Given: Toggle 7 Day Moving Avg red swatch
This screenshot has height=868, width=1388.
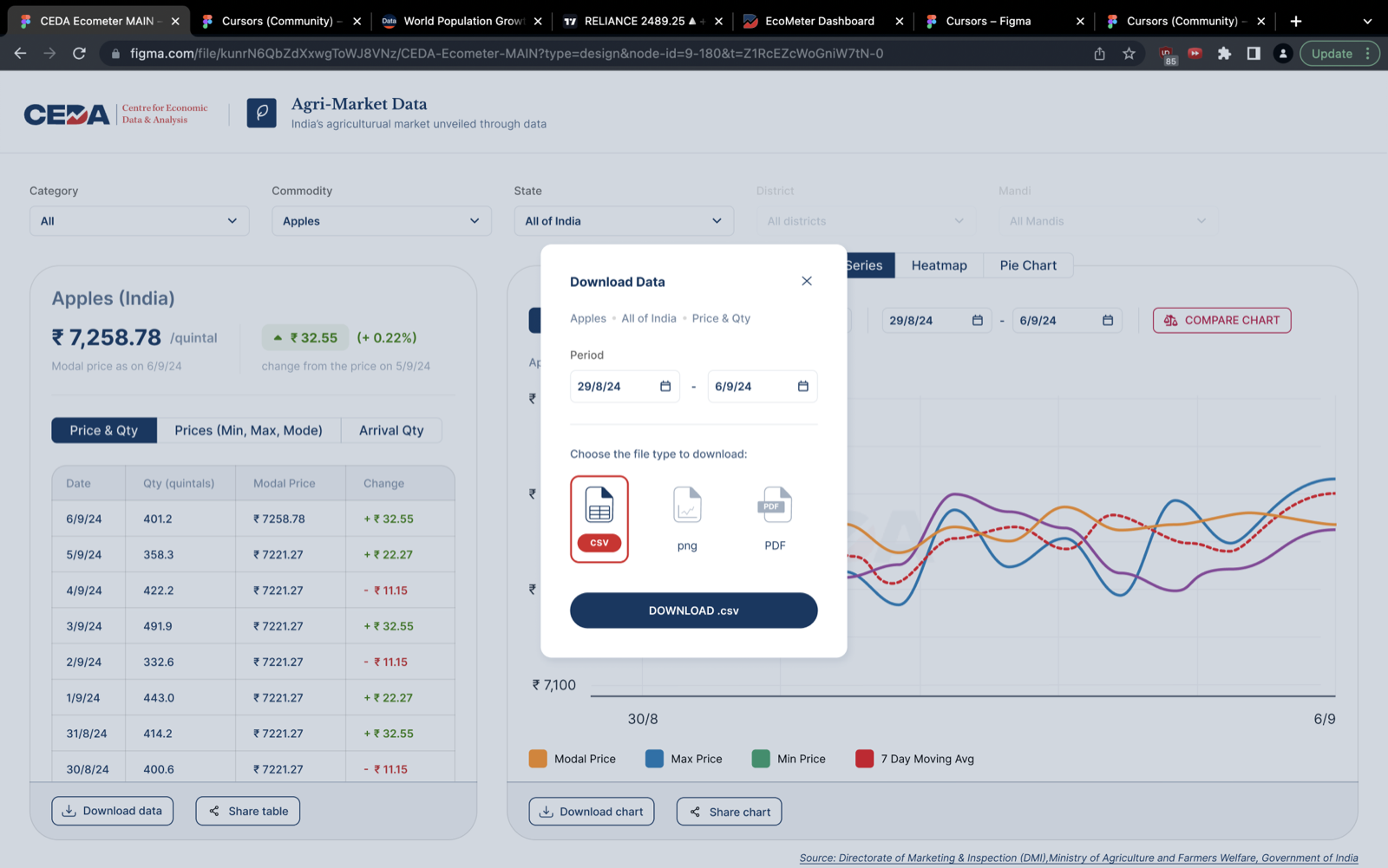Looking at the screenshot, I should coord(864,759).
